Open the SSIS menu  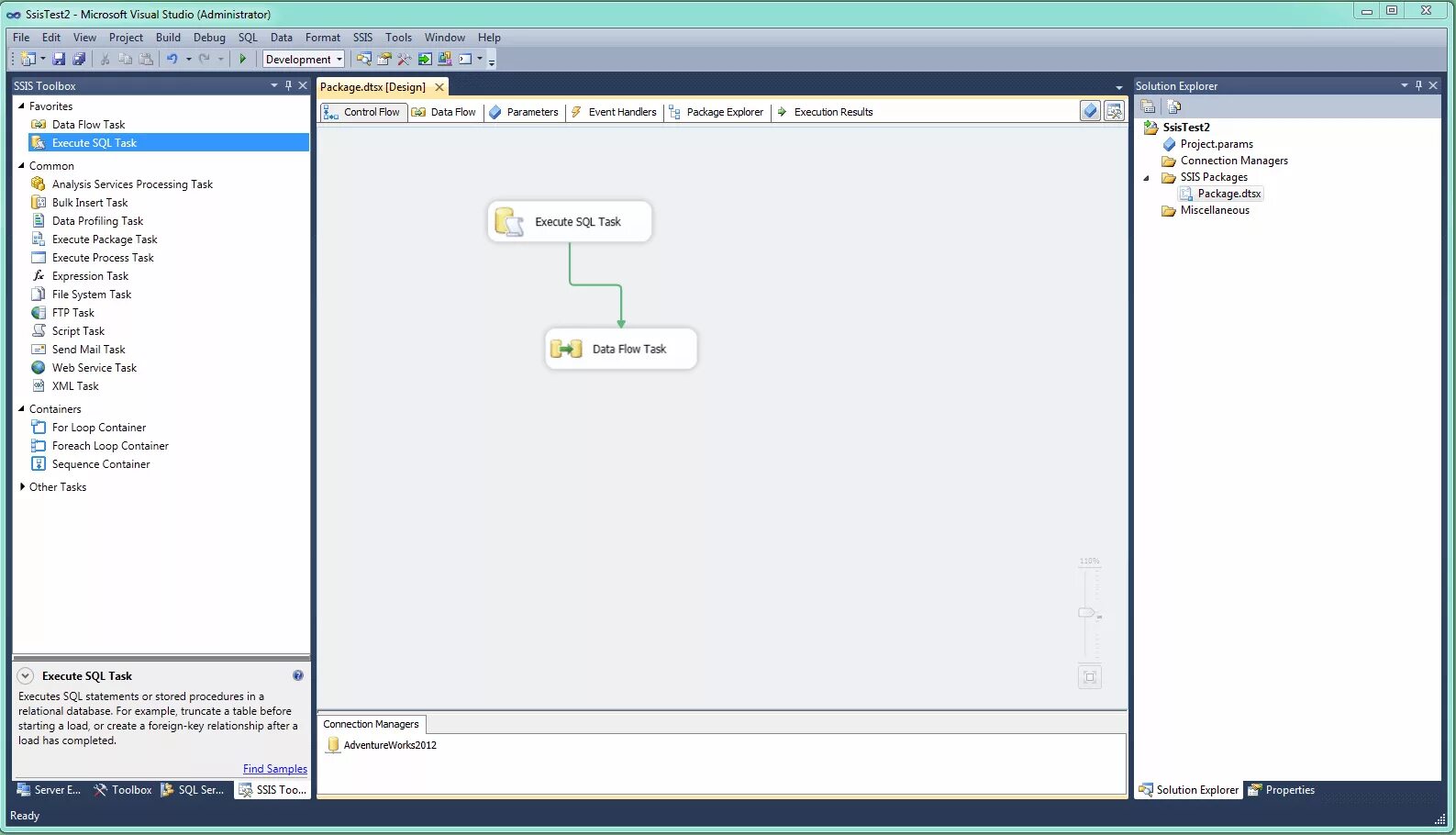pyautogui.click(x=362, y=38)
